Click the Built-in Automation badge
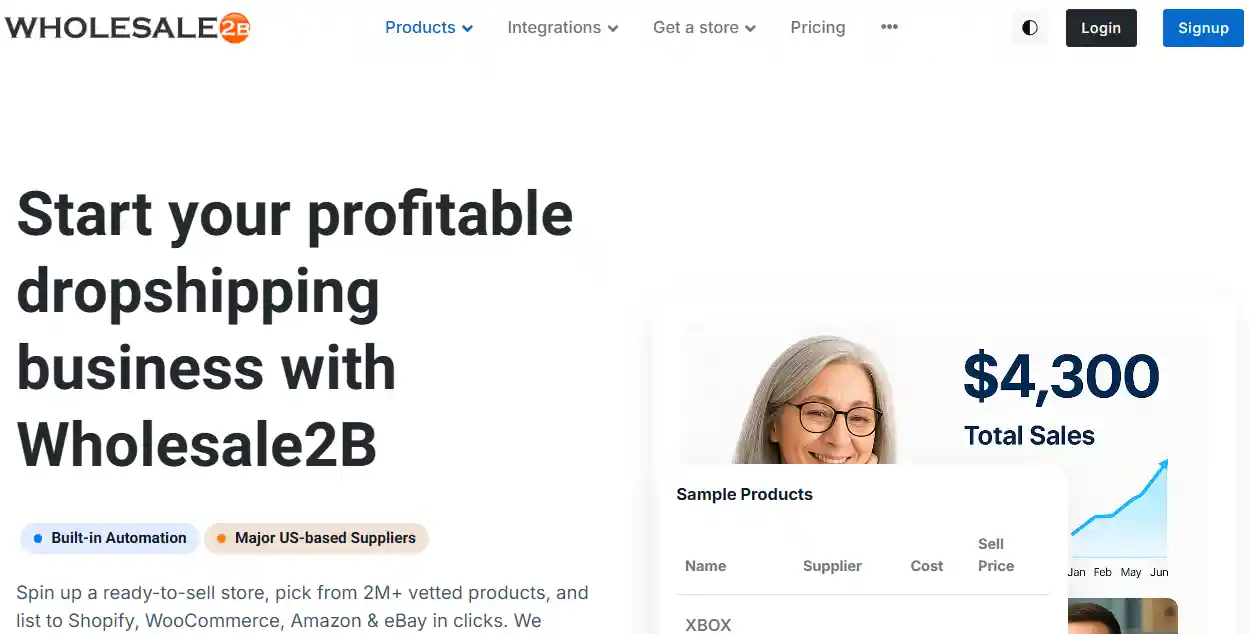The width and height of the screenshot is (1249, 634). [109, 538]
